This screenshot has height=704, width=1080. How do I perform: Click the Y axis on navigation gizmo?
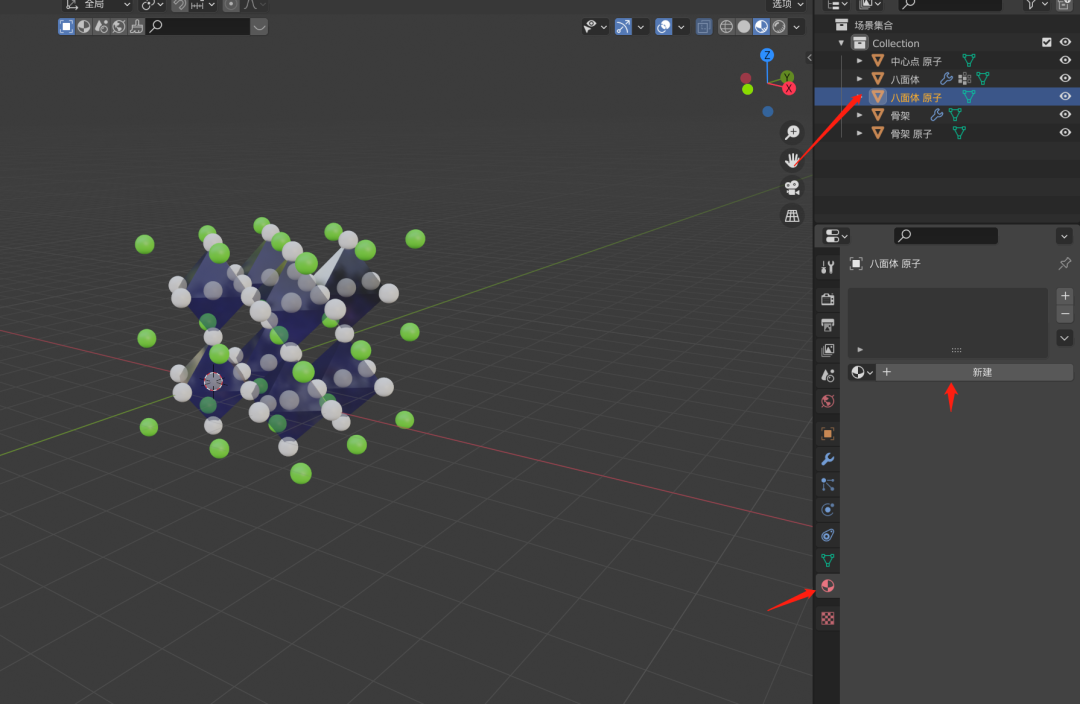coord(787,76)
